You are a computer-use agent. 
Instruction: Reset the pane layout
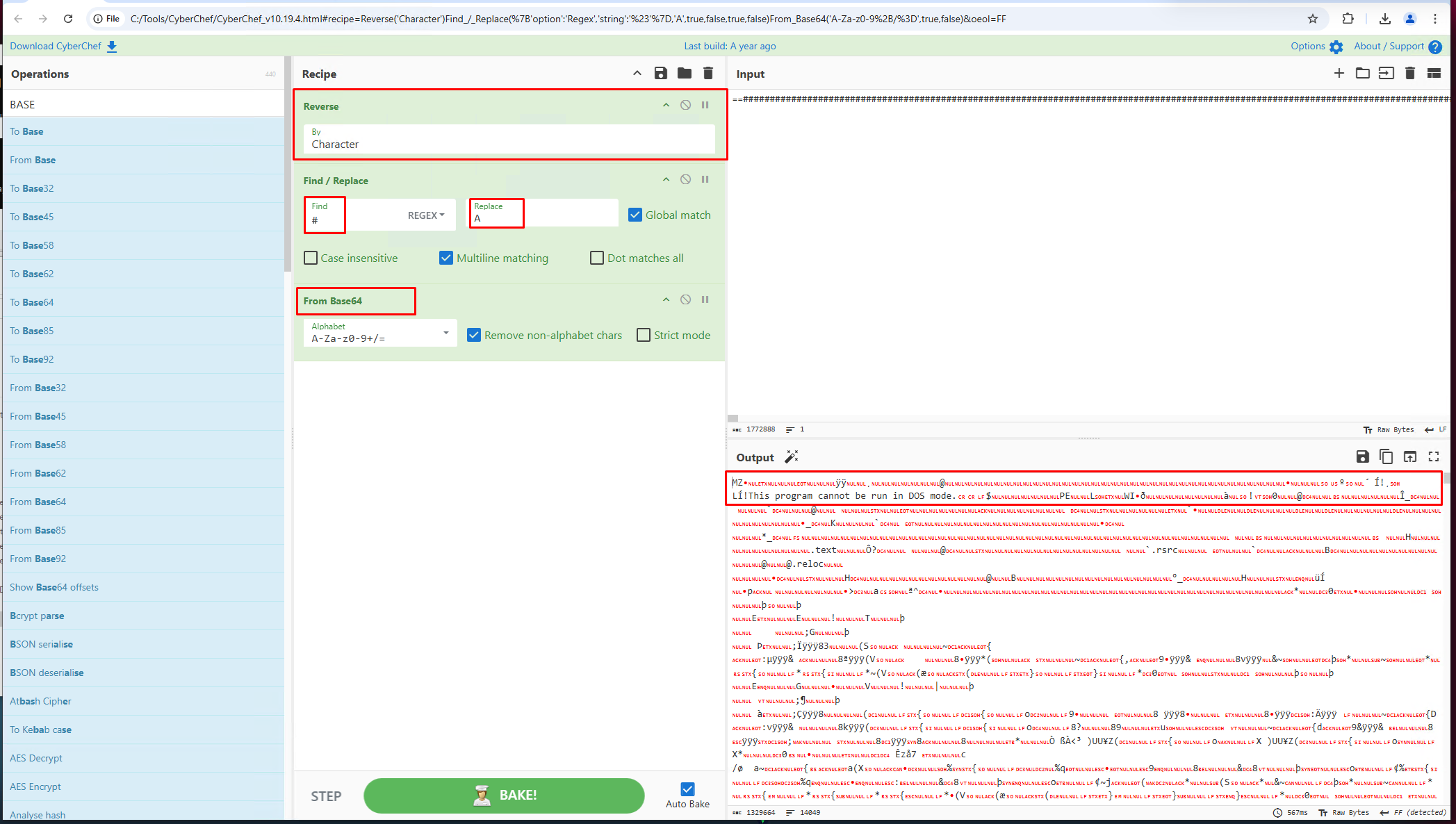coord(1434,73)
